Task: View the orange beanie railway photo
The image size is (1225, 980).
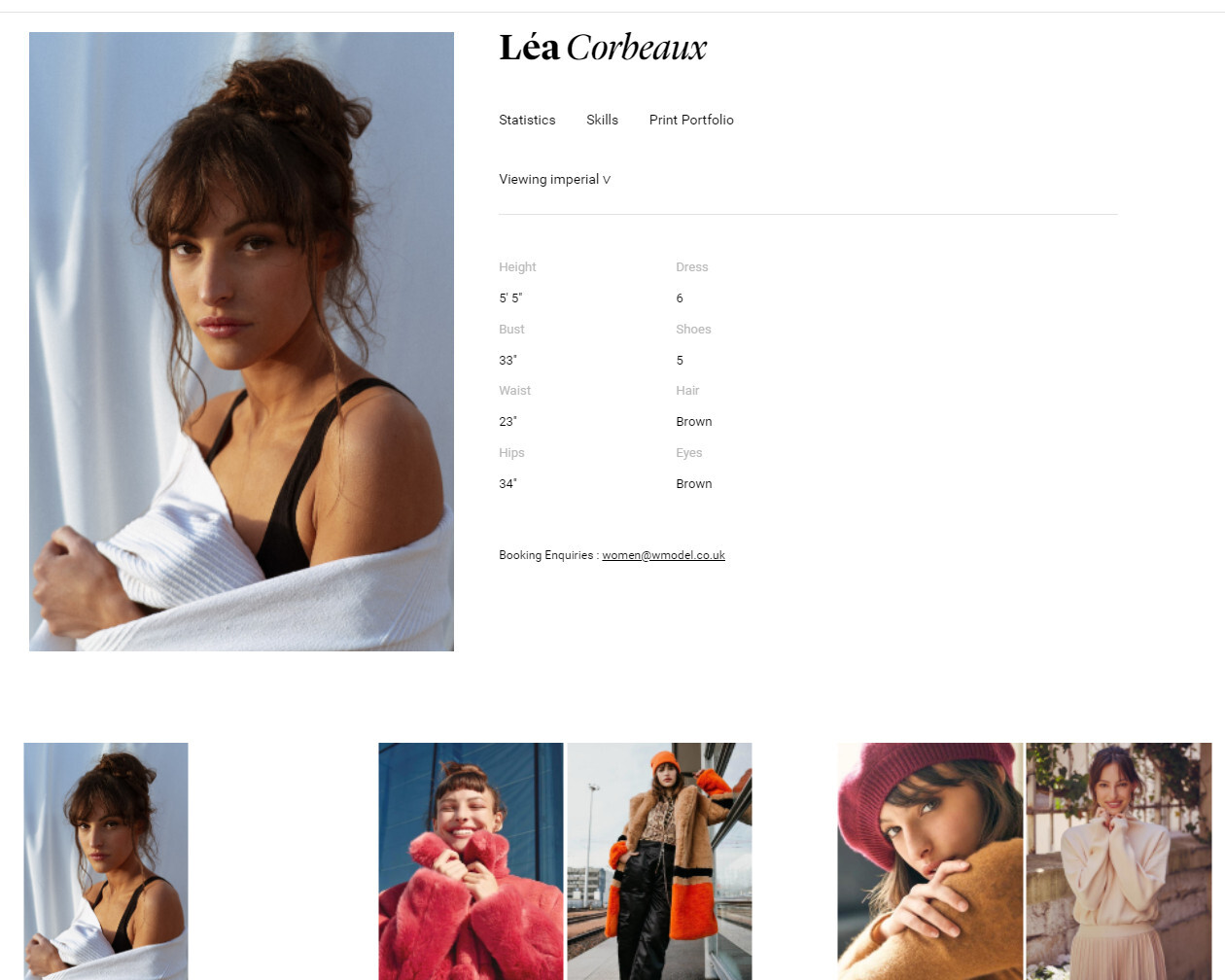Action: tap(659, 861)
